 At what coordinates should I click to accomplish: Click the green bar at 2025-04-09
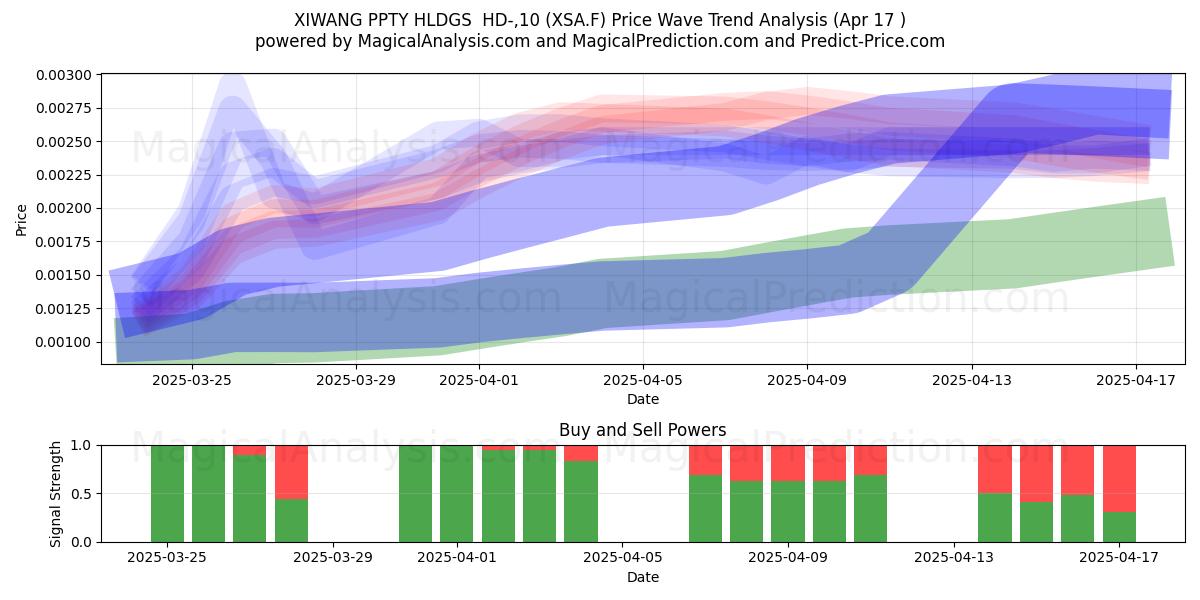pyautogui.click(x=788, y=512)
